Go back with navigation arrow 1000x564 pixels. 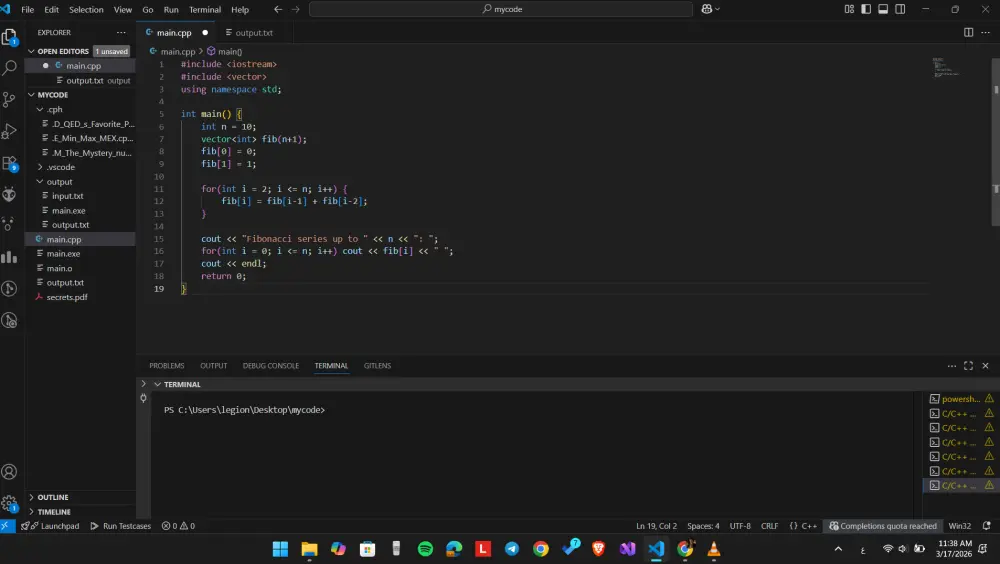click(x=278, y=9)
